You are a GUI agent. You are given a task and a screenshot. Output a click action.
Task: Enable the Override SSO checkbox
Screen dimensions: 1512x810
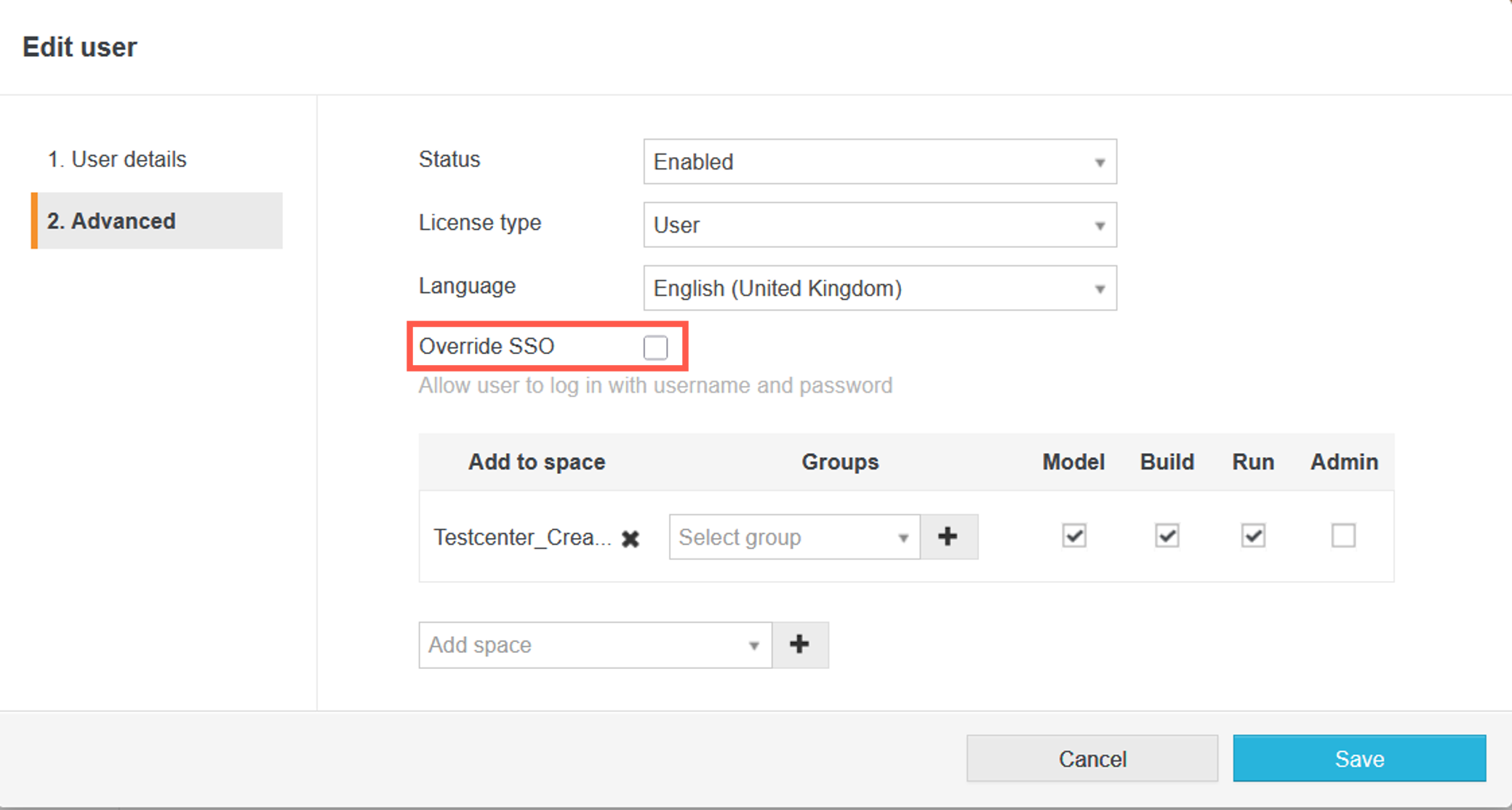click(655, 348)
